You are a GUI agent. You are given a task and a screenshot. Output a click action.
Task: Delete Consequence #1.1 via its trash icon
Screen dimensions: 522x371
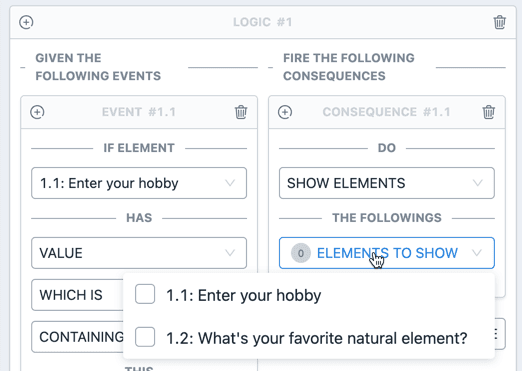(x=489, y=112)
